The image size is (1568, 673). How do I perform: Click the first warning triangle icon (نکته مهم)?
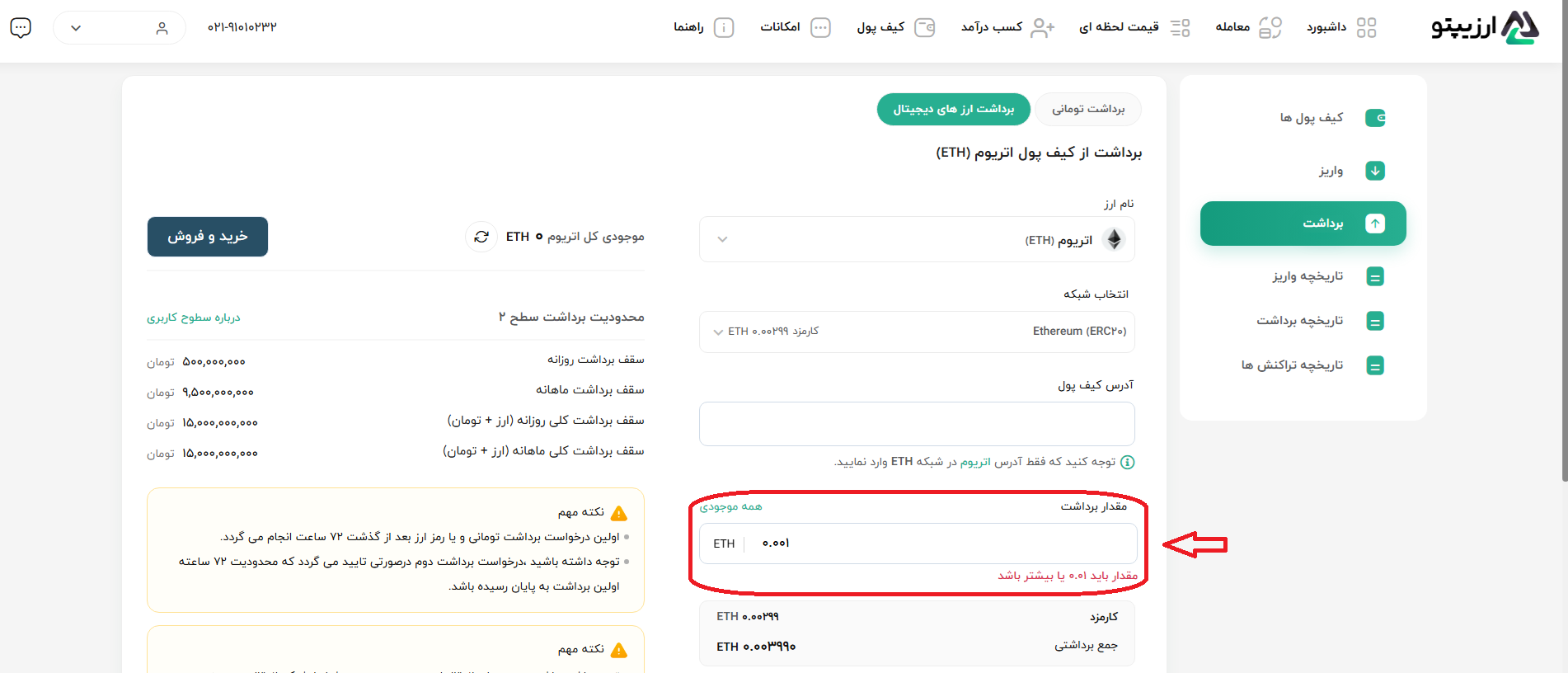point(619,513)
